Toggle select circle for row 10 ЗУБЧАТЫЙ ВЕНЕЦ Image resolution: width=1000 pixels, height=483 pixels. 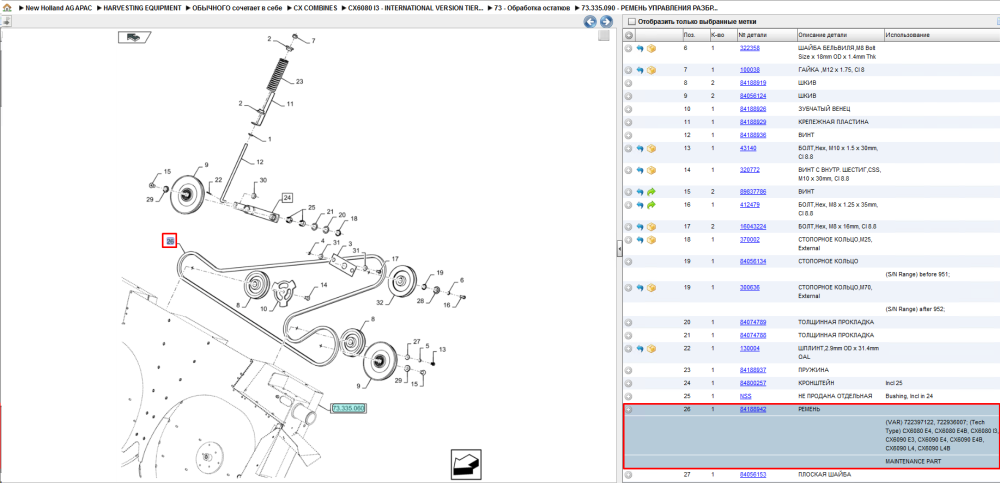[628, 109]
